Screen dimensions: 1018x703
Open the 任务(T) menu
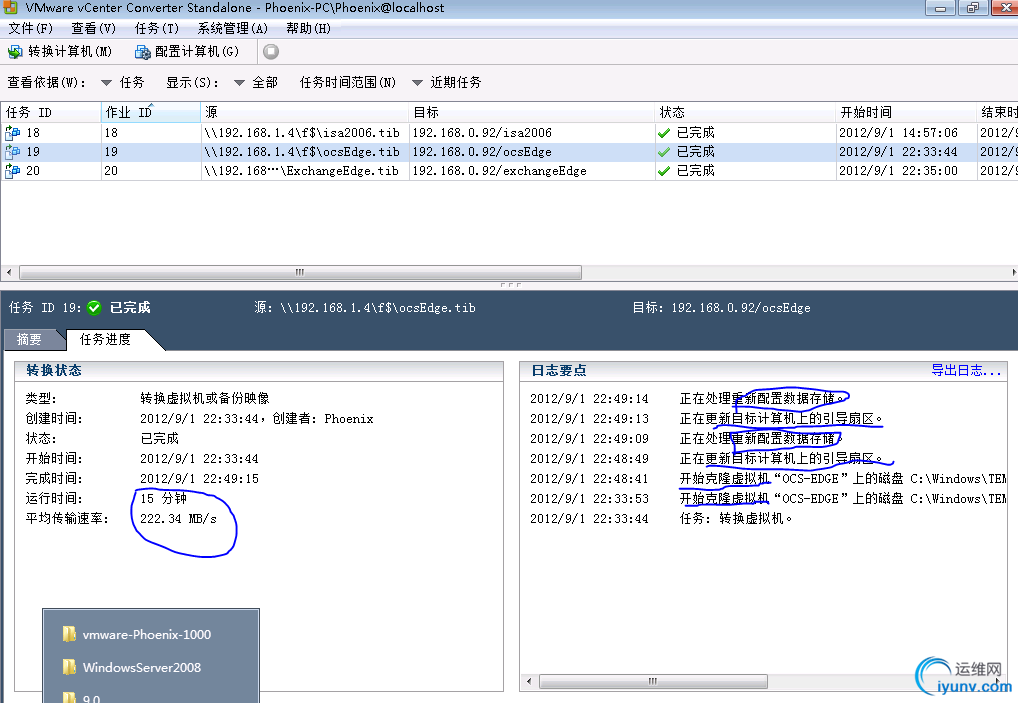[156, 29]
